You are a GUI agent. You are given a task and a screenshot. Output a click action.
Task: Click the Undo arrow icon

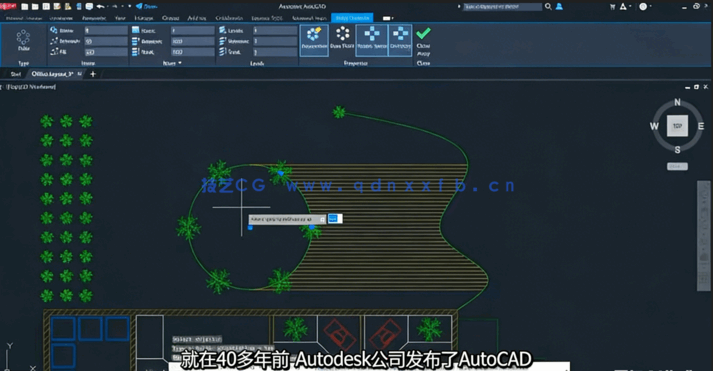[100, 6]
